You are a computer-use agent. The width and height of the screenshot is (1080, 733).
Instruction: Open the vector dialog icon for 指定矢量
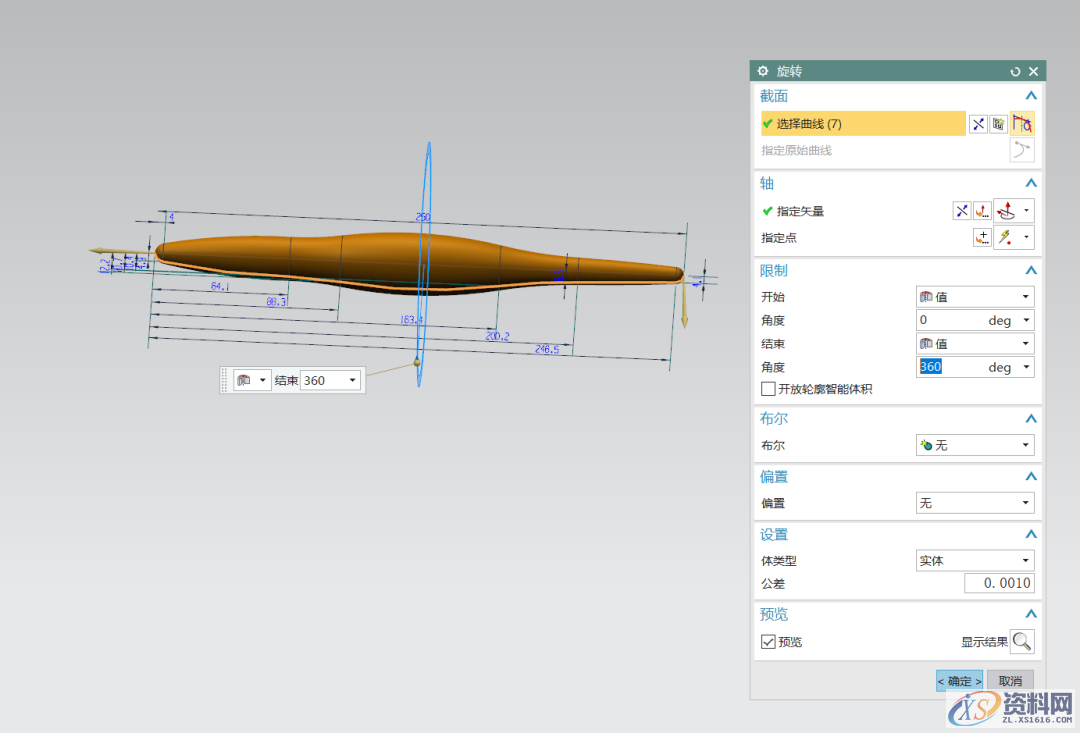pyautogui.click(x=983, y=211)
